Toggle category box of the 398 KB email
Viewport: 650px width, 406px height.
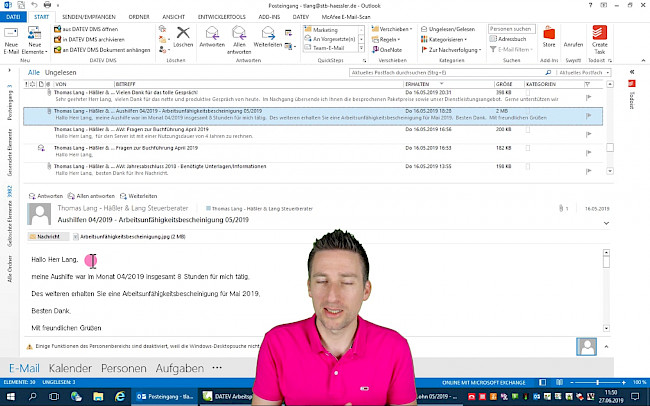point(528,91)
